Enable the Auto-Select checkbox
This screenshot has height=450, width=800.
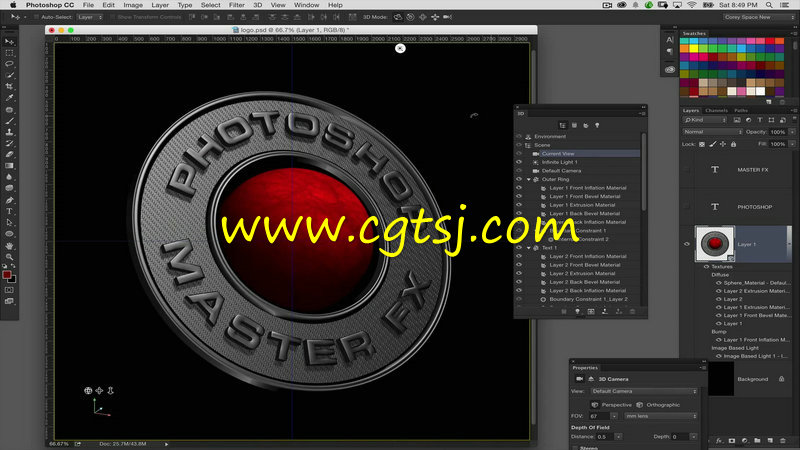36,17
